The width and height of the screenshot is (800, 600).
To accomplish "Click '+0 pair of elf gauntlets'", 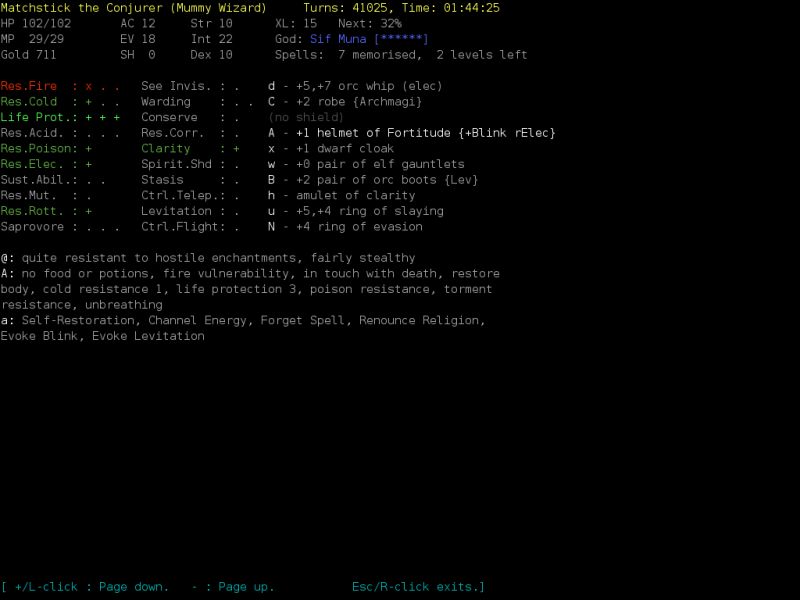I will [380, 164].
